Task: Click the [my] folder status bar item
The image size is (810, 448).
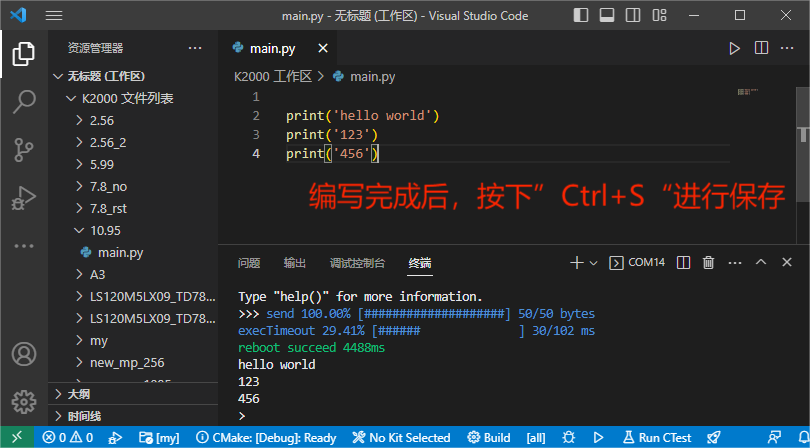Action: pyautogui.click(x=159, y=438)
